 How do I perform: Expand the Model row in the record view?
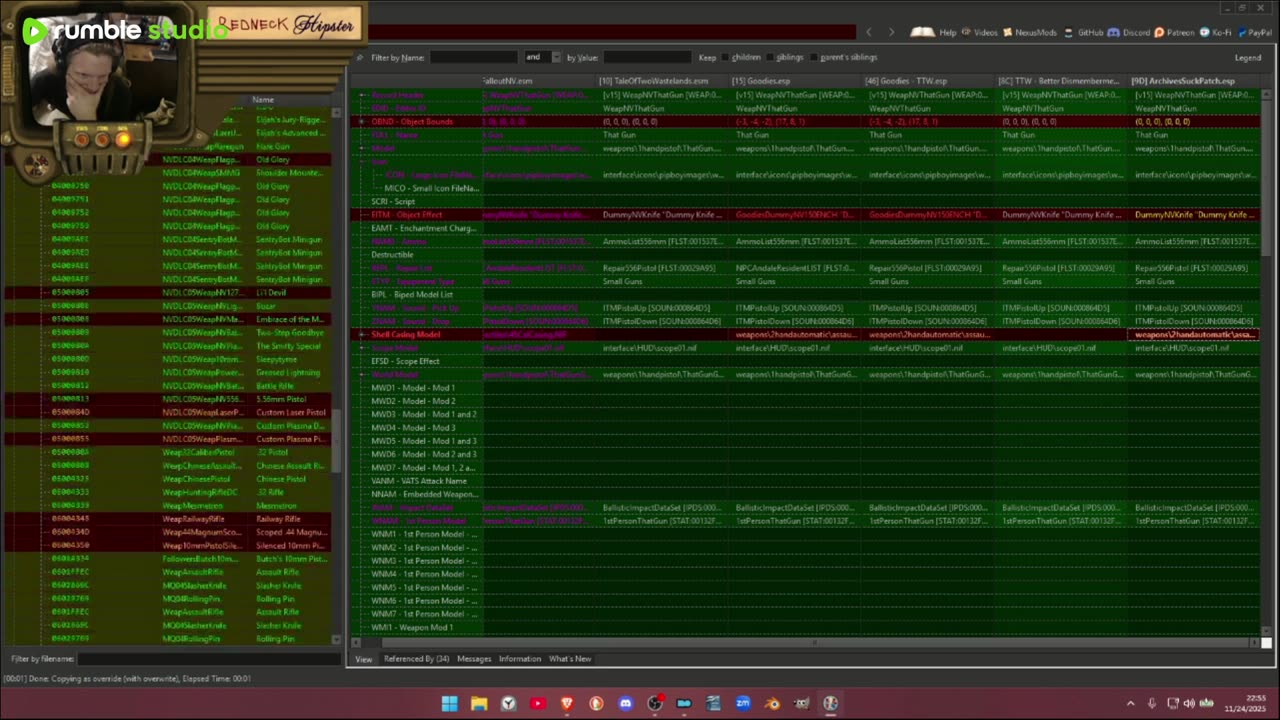[x=362, y=148]
